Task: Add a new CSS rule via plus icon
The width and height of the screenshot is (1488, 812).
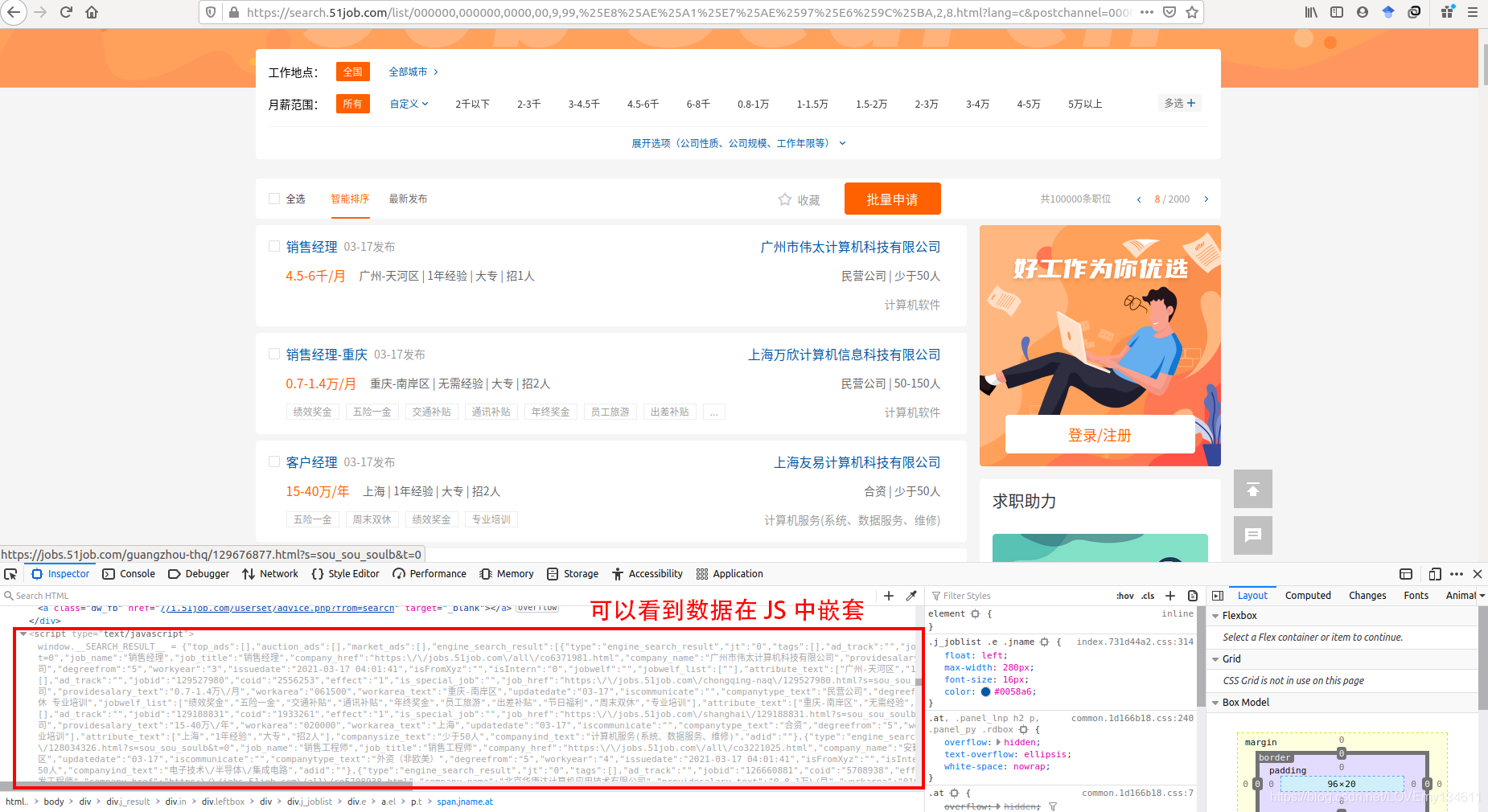Action: coord(1171,596)
